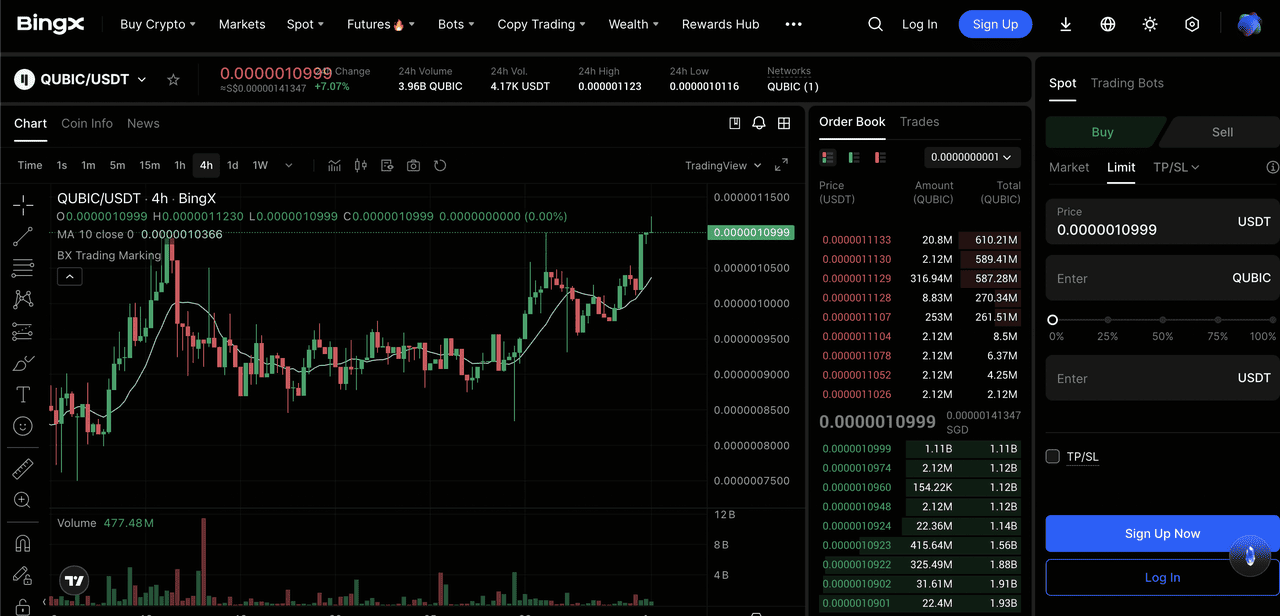Pick the ruler measure tool
The width and height of the screenshot is (1280, 616).
23,468
